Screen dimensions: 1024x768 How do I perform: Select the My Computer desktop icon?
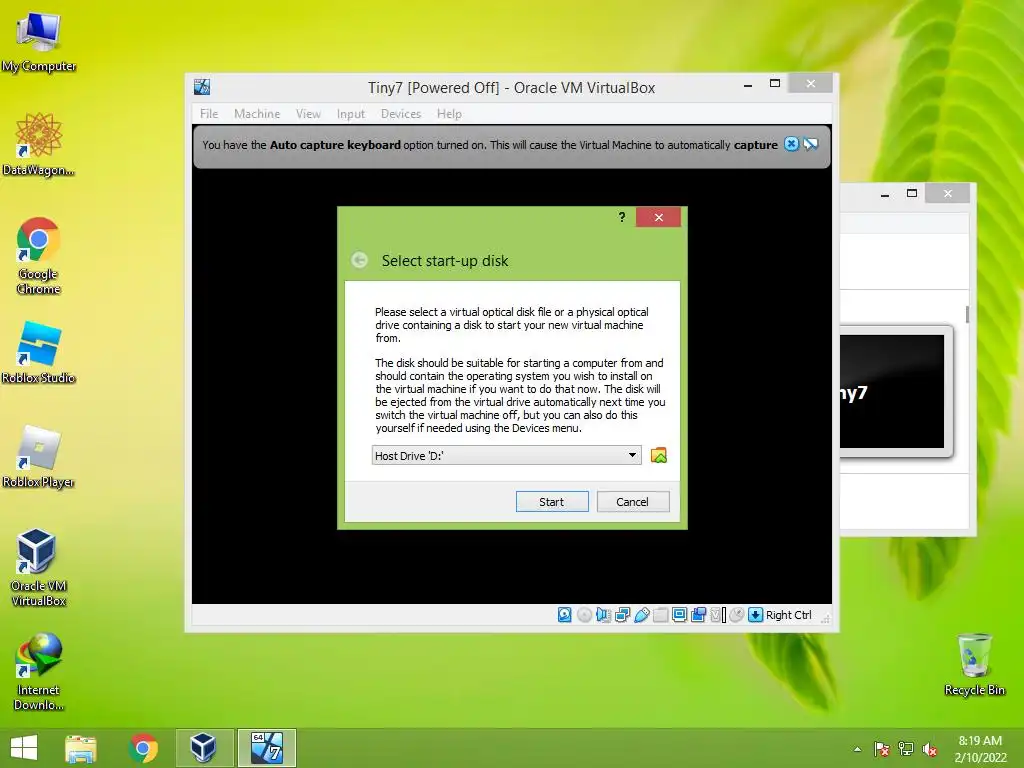pyautogui.click(x=39, y=40)
